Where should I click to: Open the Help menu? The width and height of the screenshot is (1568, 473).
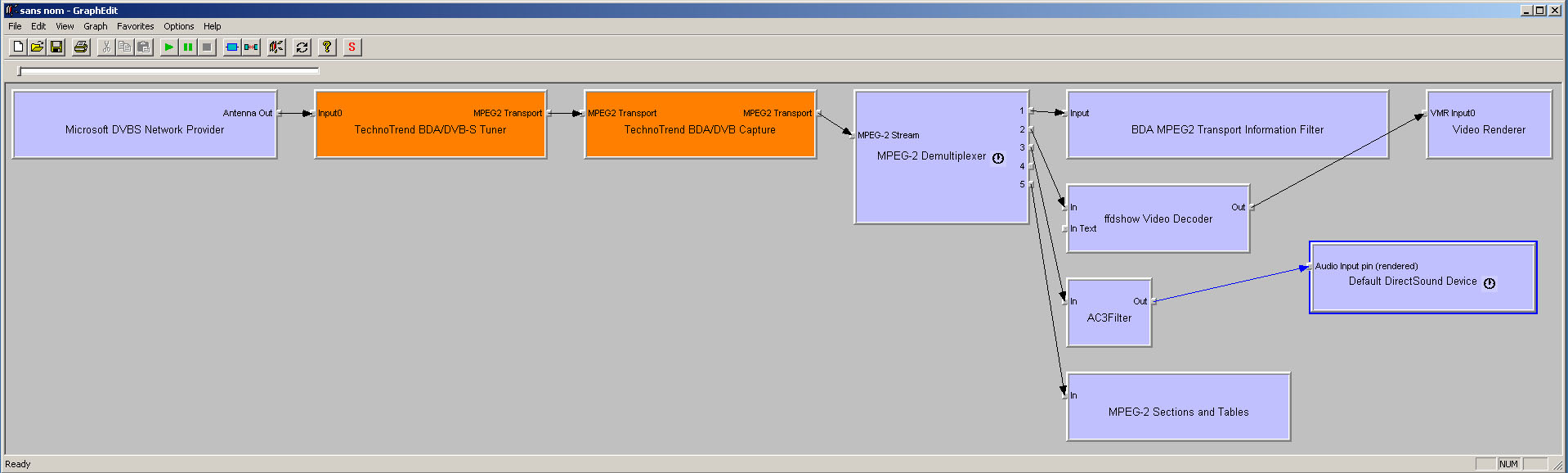click(213, 26)
